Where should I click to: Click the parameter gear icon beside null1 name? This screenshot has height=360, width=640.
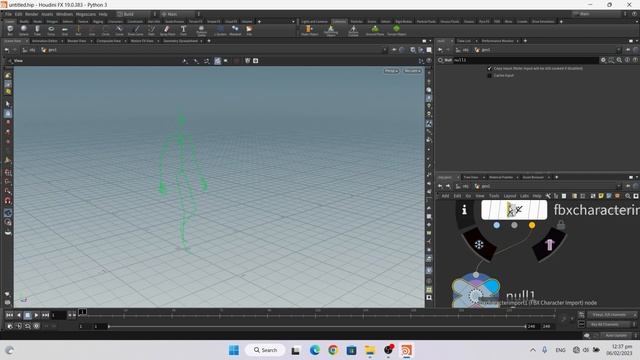click(x=603, y=60)
